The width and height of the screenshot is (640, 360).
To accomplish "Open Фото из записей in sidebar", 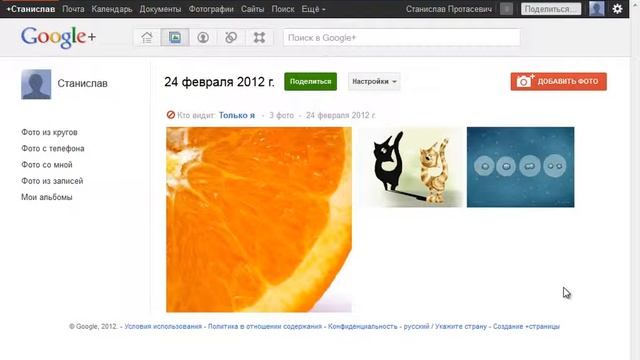I will pos(52,181).
